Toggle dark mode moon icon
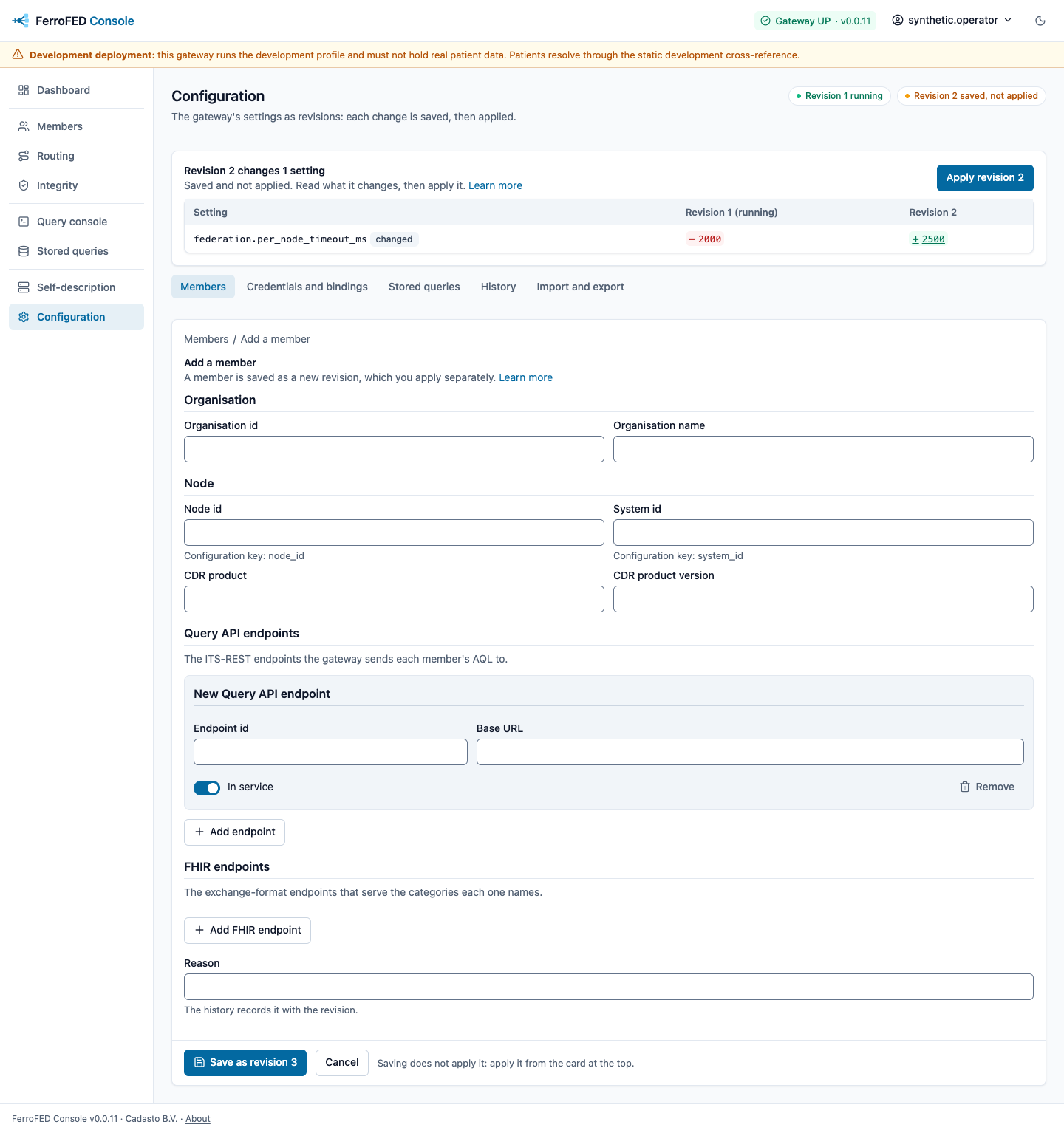The width and height of the screenshot is (1064, 1133). [1040, 21]
